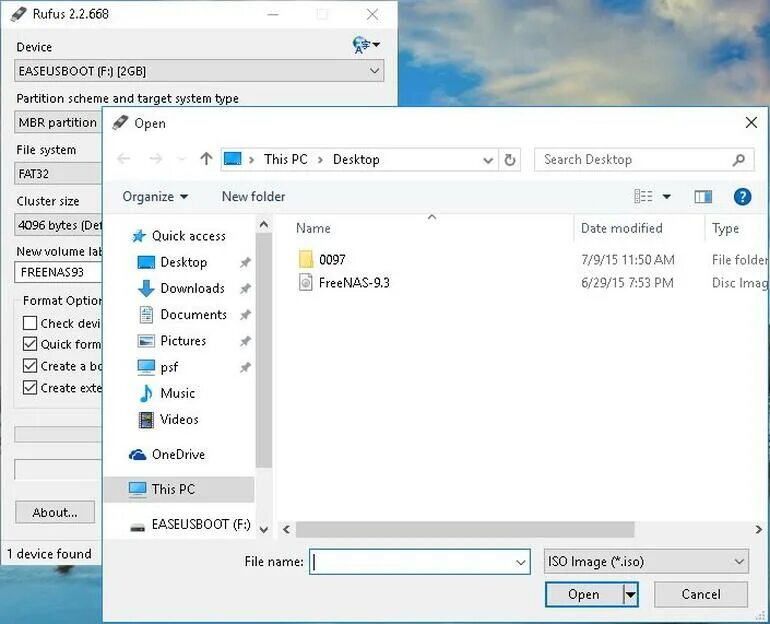Open the split arrow on Open button
Screen dimensions: 770x624
pyautogui.click(x=631, y=595)
